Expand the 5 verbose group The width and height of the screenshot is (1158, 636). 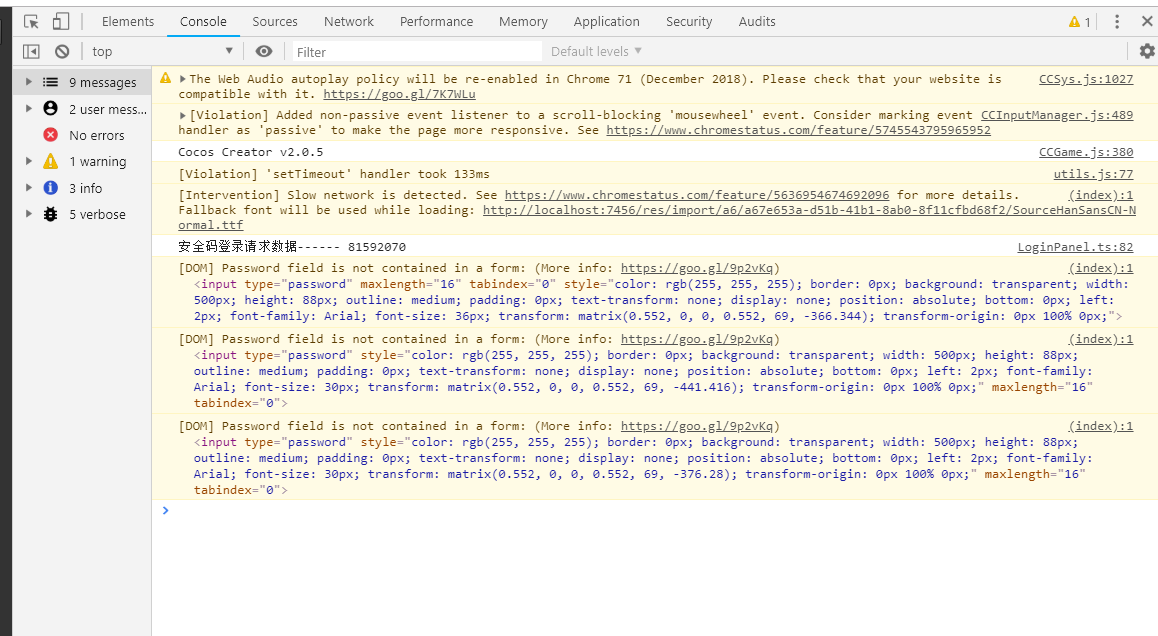click(29, 214)
